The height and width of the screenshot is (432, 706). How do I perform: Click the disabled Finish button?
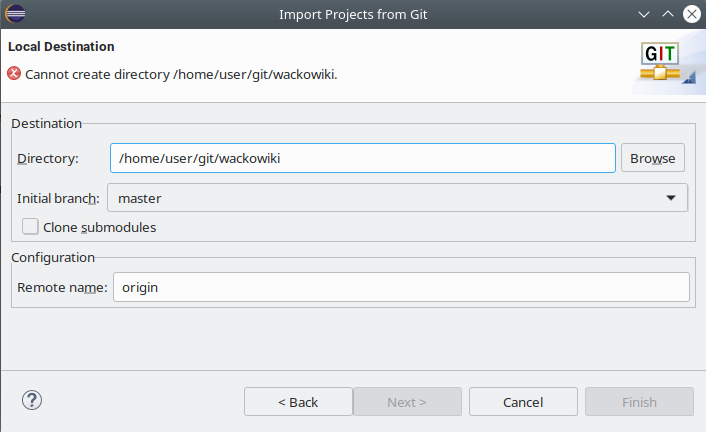click(639, 402)
